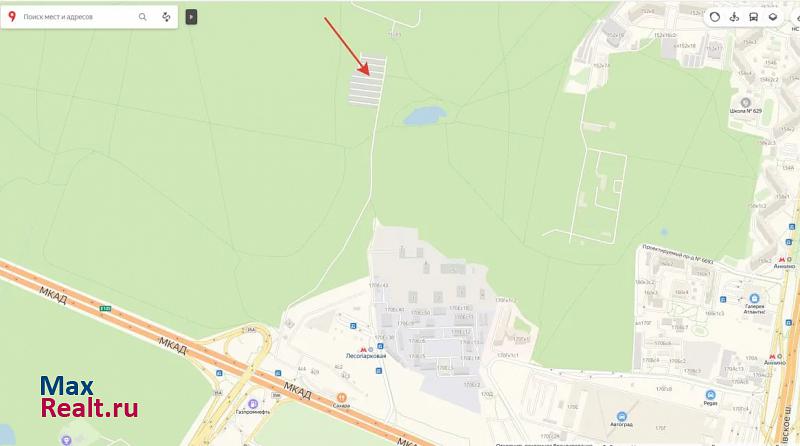Expand the collapsed side panel arrow
The width and height of the screenshot is (800, 446).
[191, 17]
